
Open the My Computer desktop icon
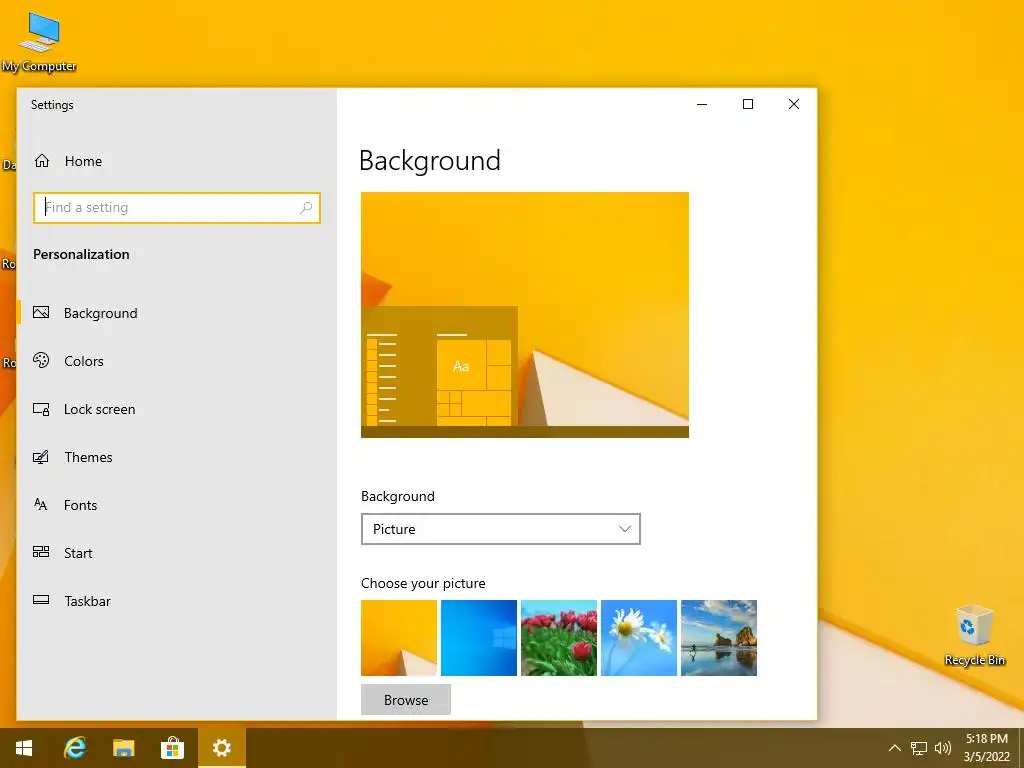[39, 42]
